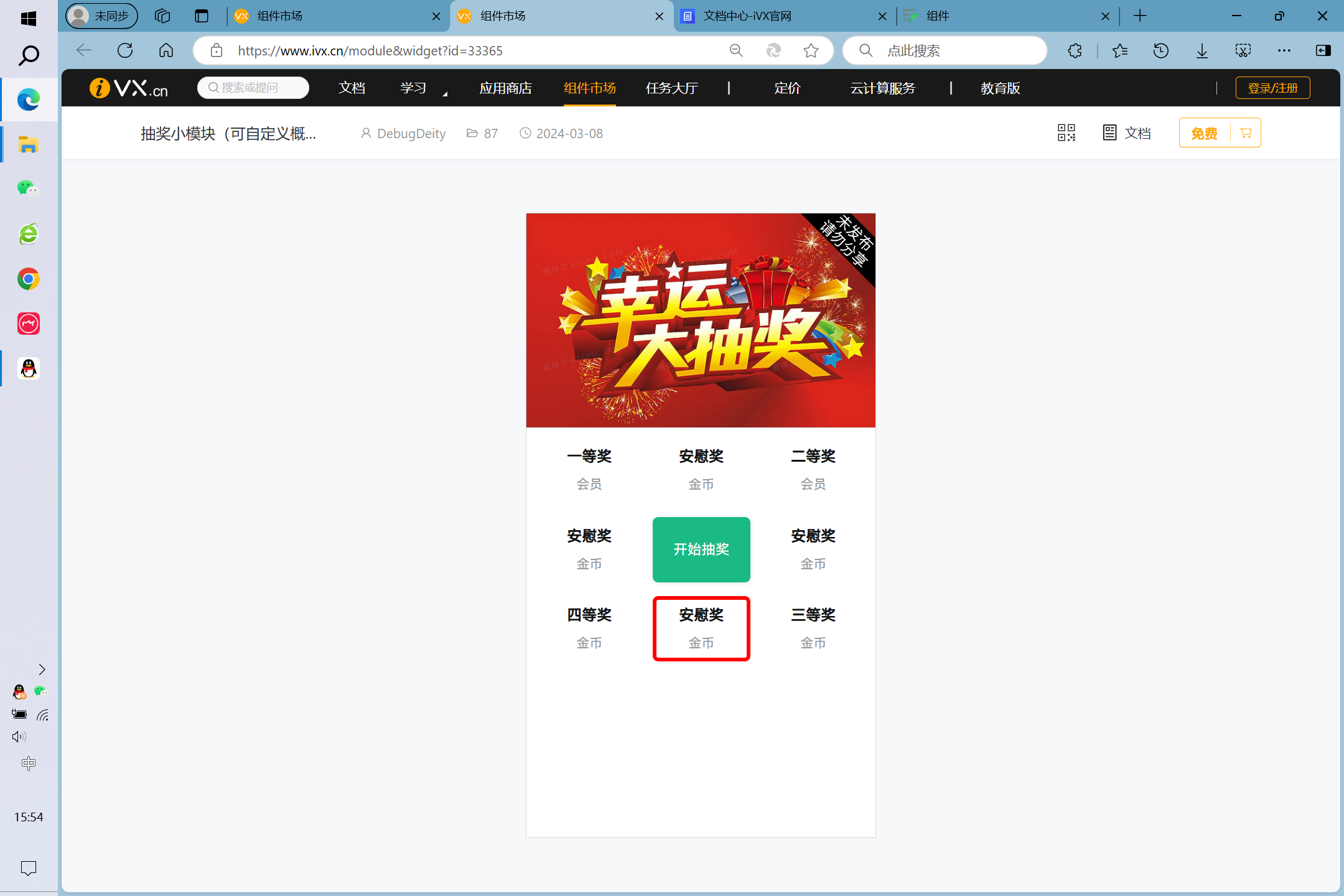Open browser settings ellipsis menu
This screenshot has width=1344, height=896.
point(1284,50)
